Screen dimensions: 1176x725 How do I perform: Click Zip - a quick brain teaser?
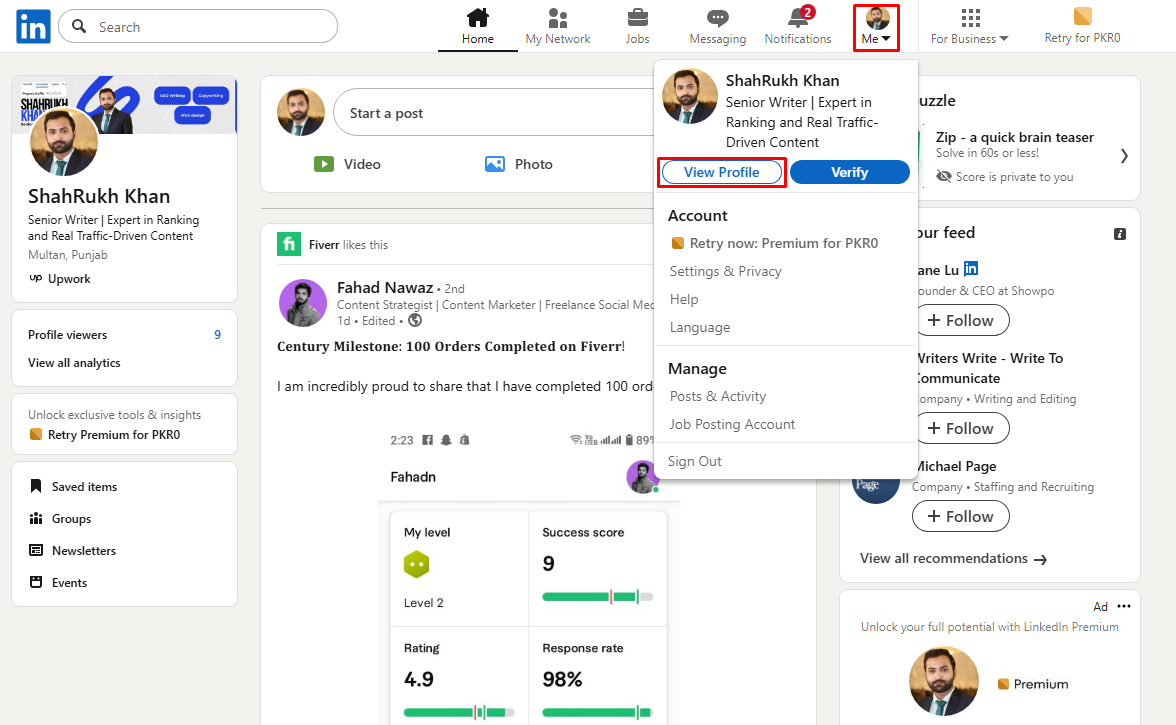click(1015, 137)
